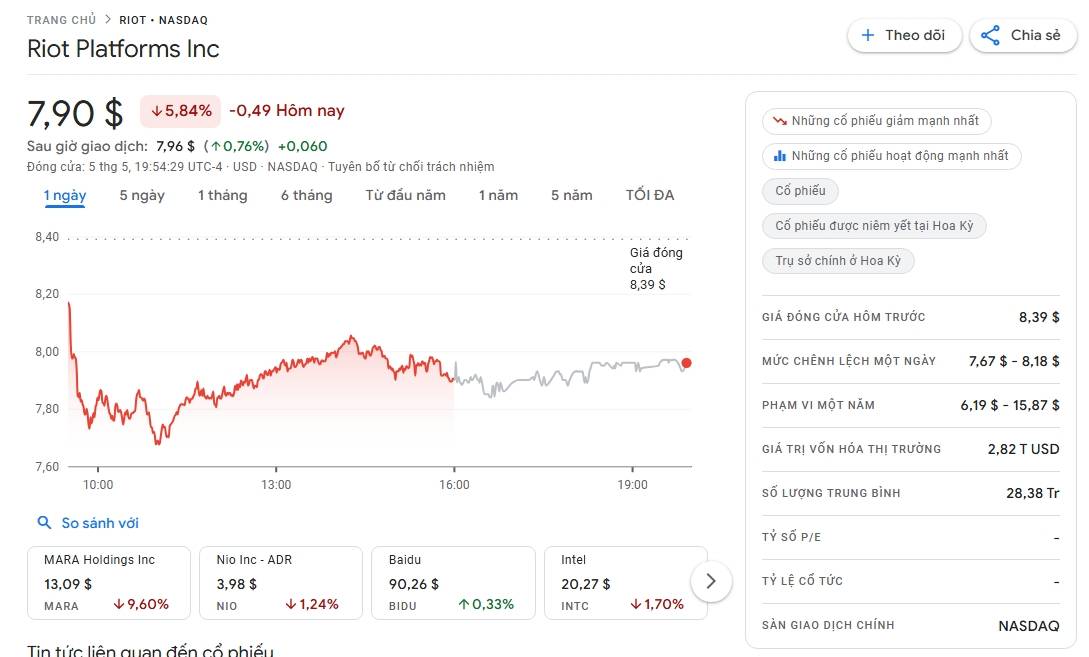Click the share icon beside Chia sẻ
Image resolution: width=1089 pixels, height=657 pixels.
pyautogui.click(x=990, y=35)
